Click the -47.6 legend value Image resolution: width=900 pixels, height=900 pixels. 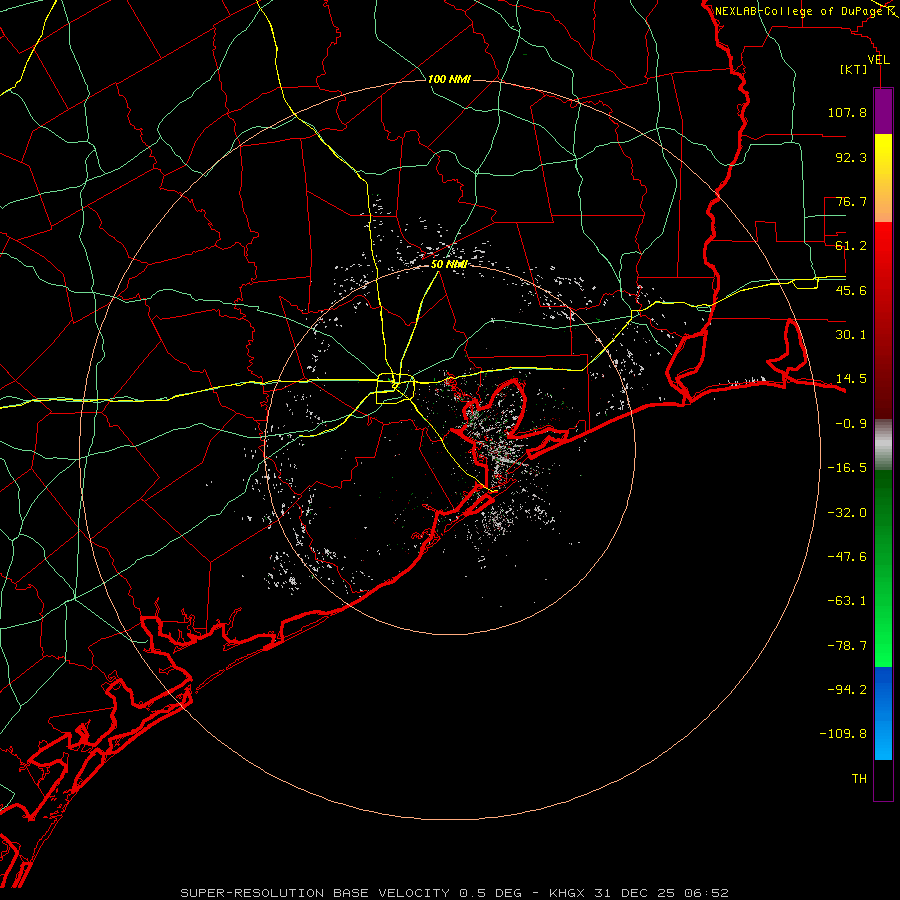click(x=847, y=557)
